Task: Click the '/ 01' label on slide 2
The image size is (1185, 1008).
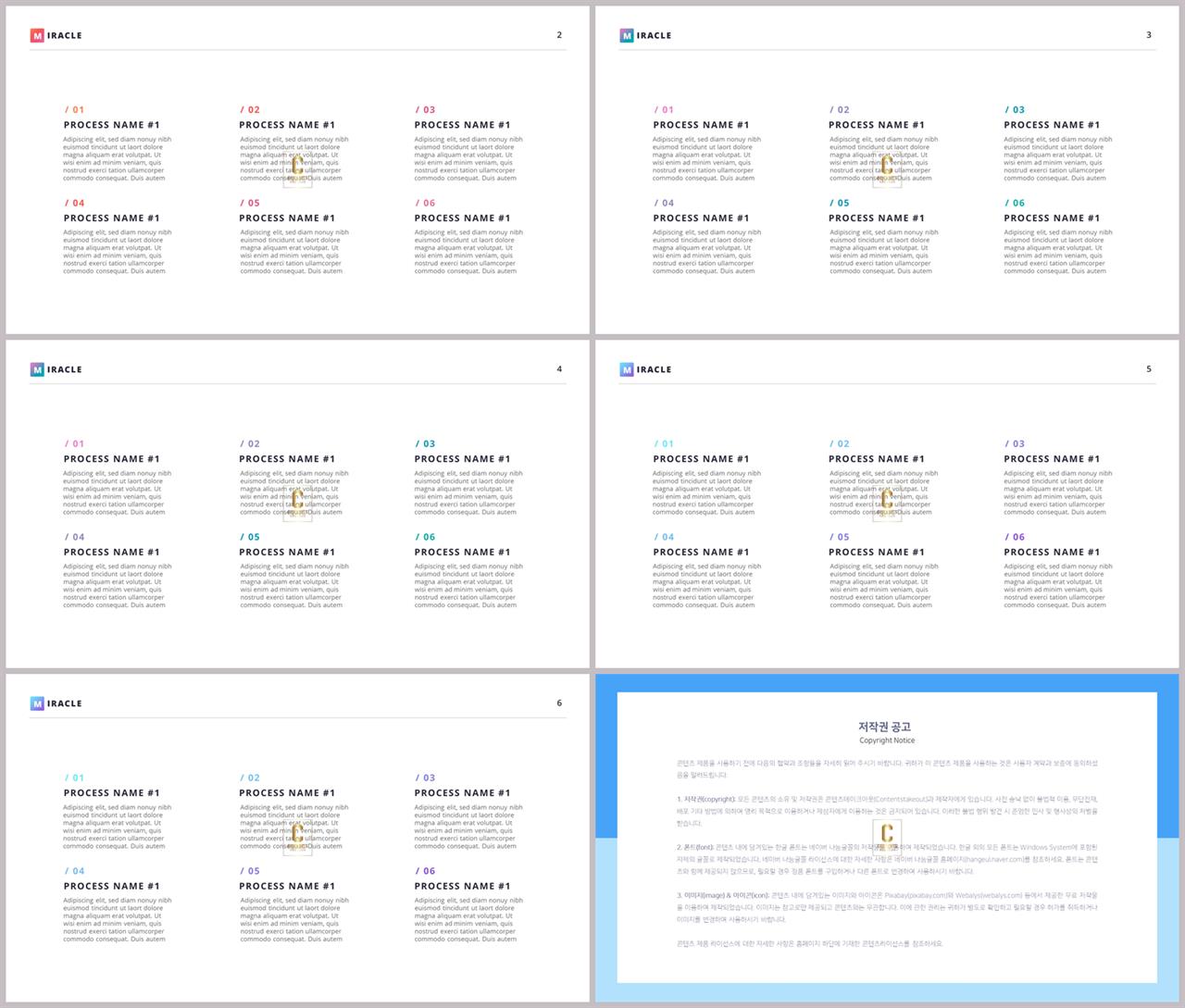Action: tap(74, 109)
